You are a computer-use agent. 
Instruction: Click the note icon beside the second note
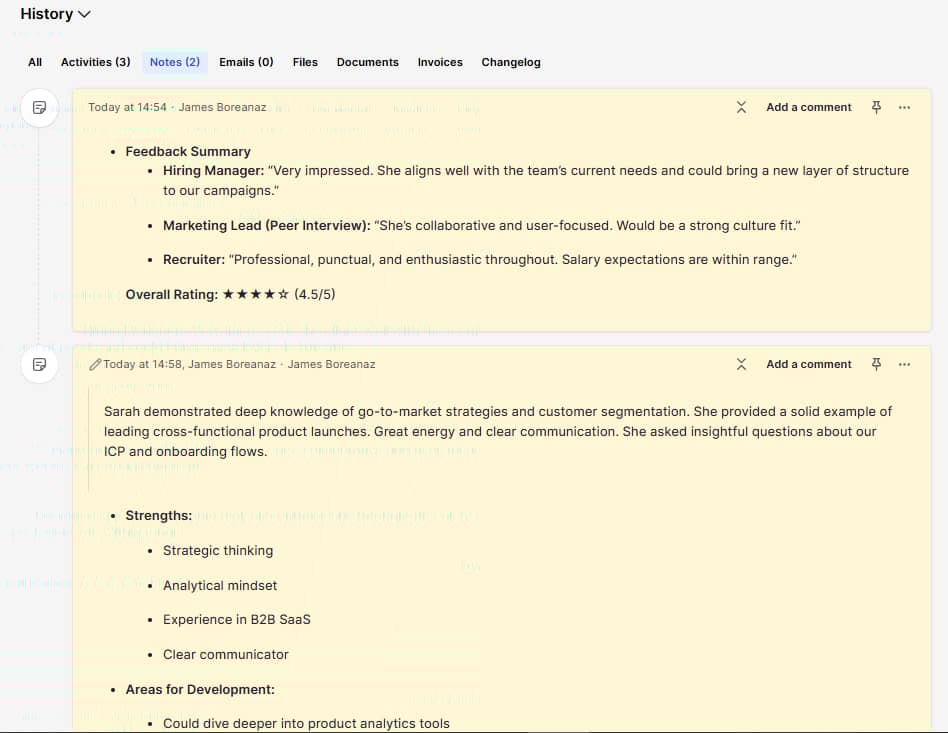(x=39, y=365)
